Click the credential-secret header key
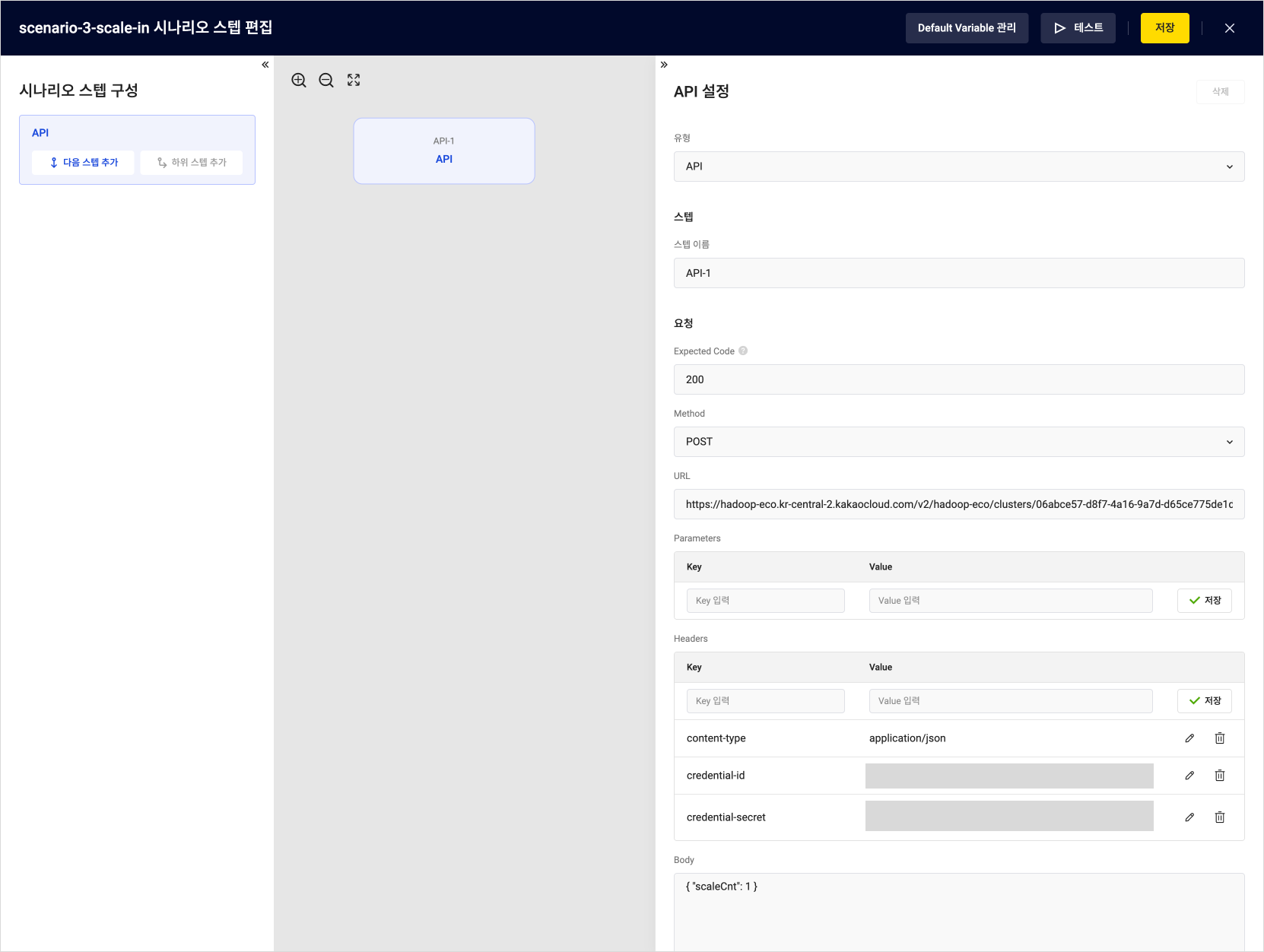Image resolution: width=1264 pixels, height=952 pixels. tap(726, 817)
